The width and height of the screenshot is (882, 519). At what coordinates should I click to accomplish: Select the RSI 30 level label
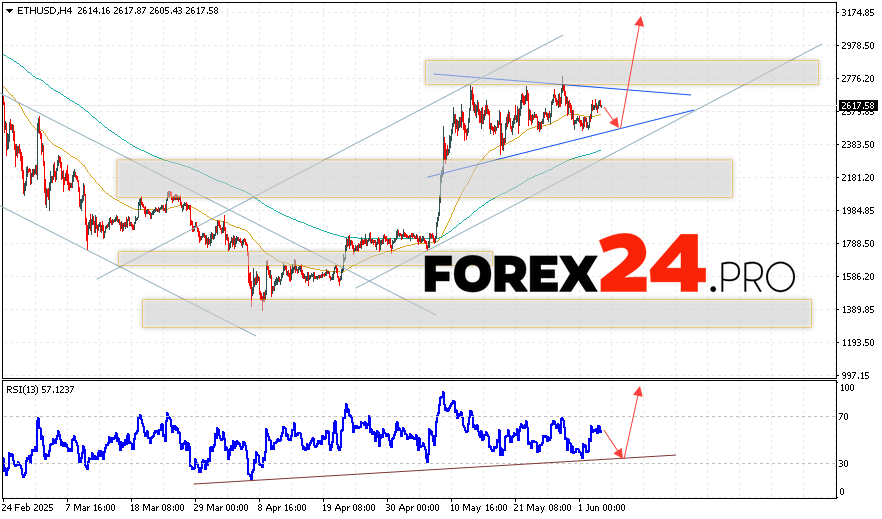844,464
